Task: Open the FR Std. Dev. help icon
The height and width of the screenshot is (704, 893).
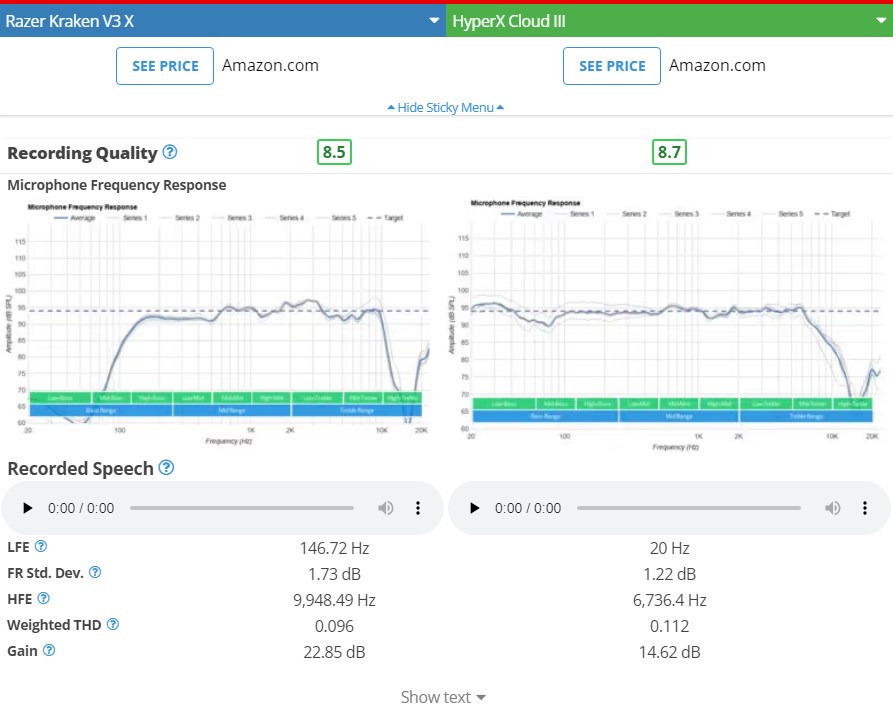Action: (x=95, y=572)
